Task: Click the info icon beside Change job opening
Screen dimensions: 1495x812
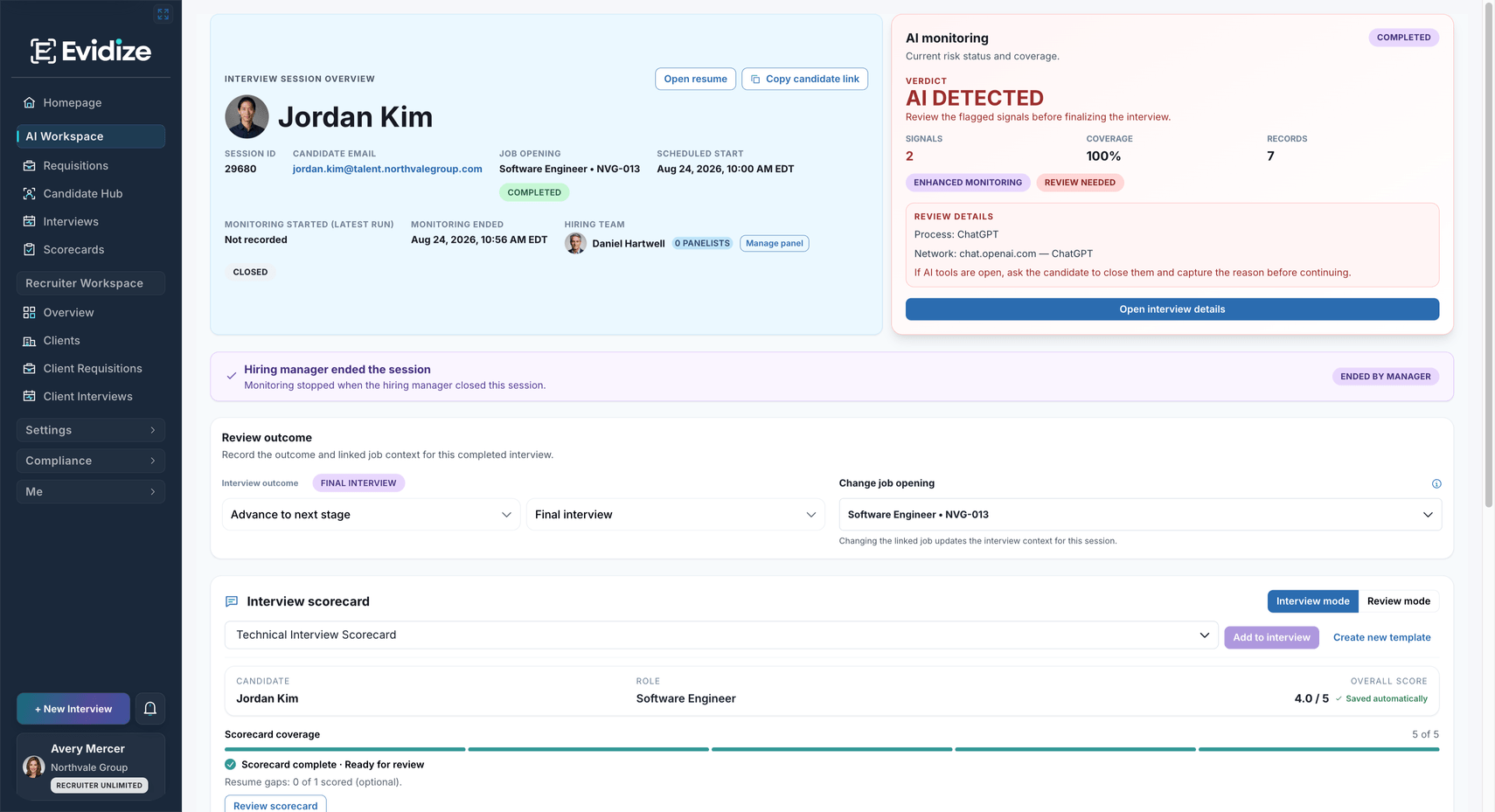Action: click(1436, 483)
